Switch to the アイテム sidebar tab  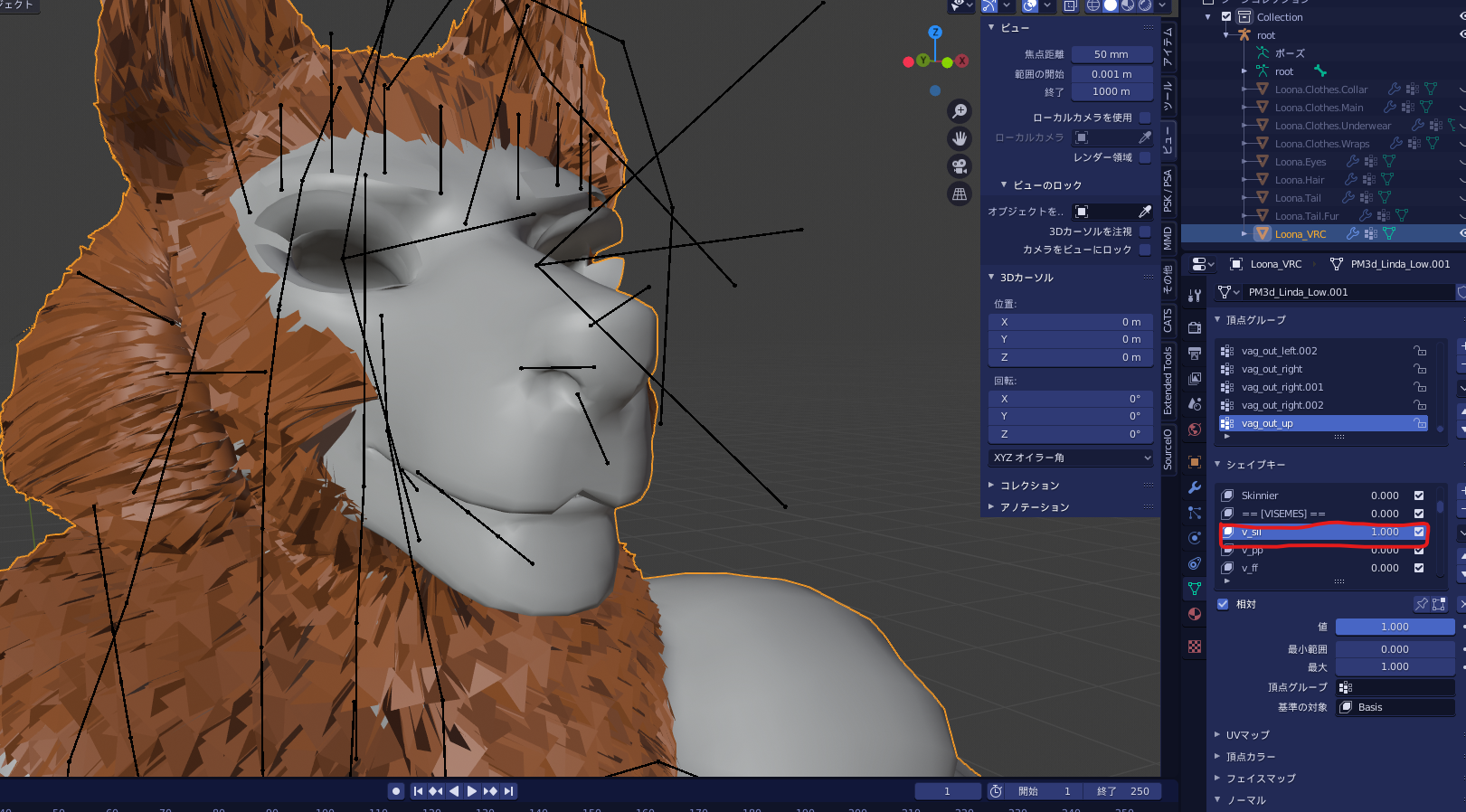[1168, 47]
